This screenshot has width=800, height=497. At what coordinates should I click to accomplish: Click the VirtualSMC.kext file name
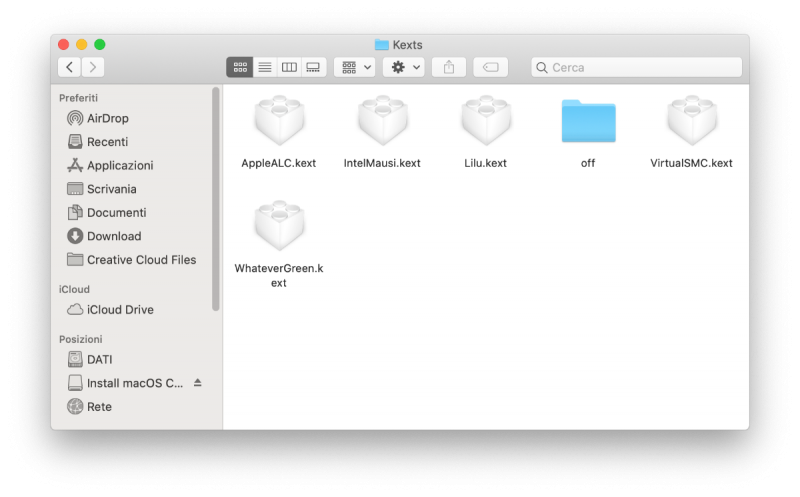[x=691, y=163]
